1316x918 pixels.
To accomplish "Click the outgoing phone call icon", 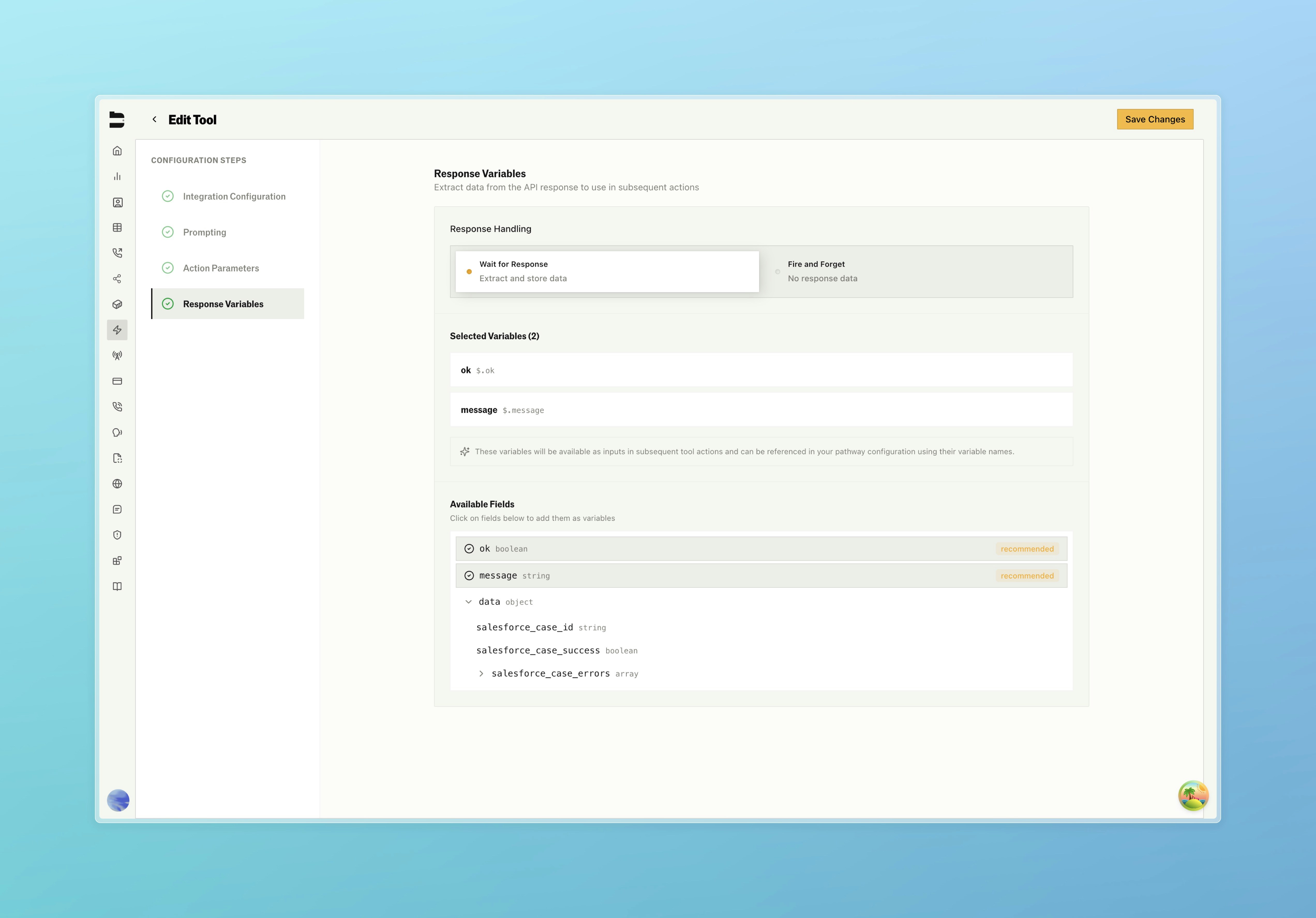I will tap(117, 253).
